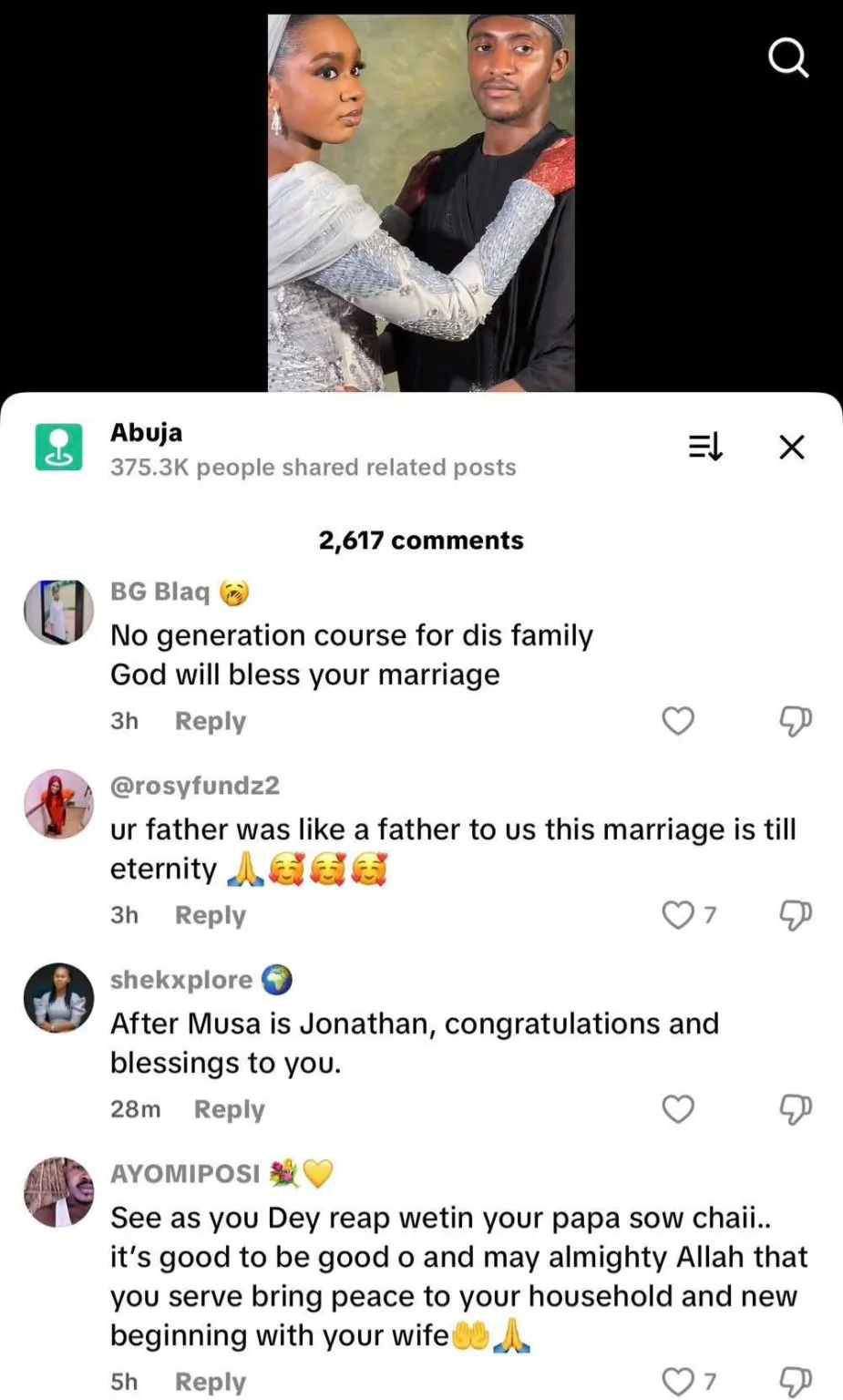Close the comments panel
This screenshot has height=1400, width=843.
[792, 447]
